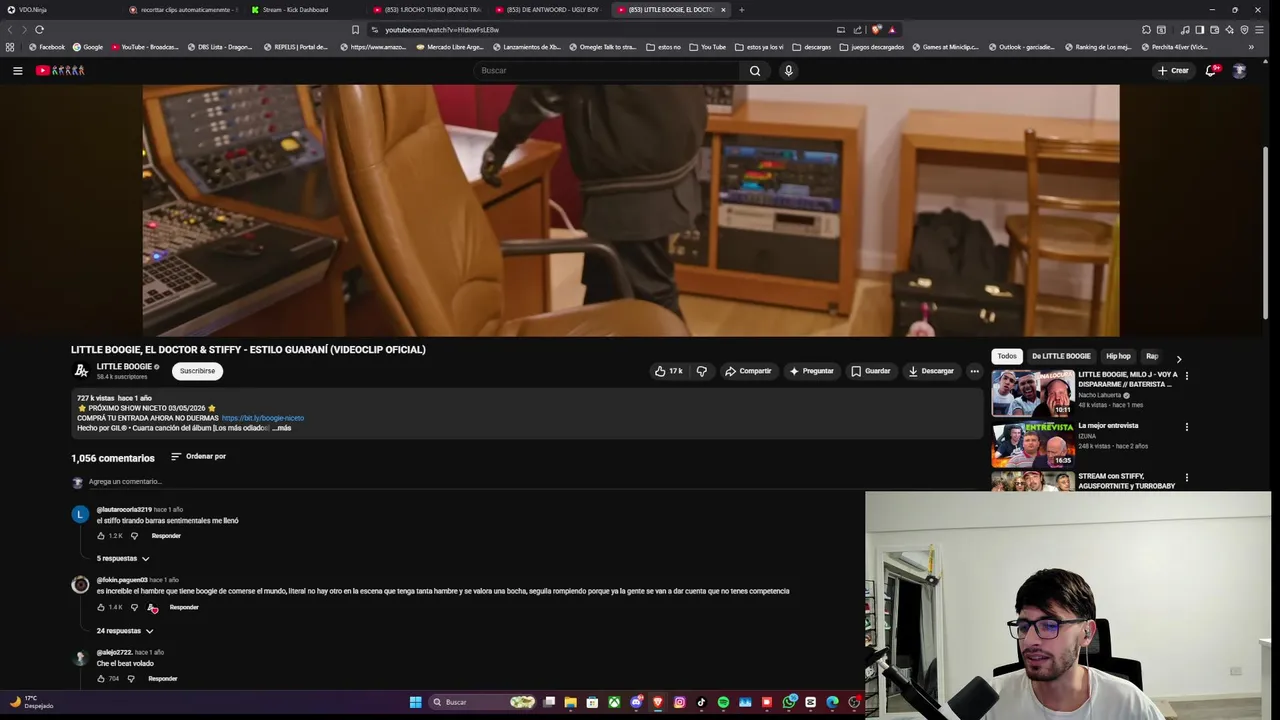Image resolution: width=1280 pixels, height=720 pixels.
Task: Open YouTube notifications bell
Action: tap(1211, 71)
